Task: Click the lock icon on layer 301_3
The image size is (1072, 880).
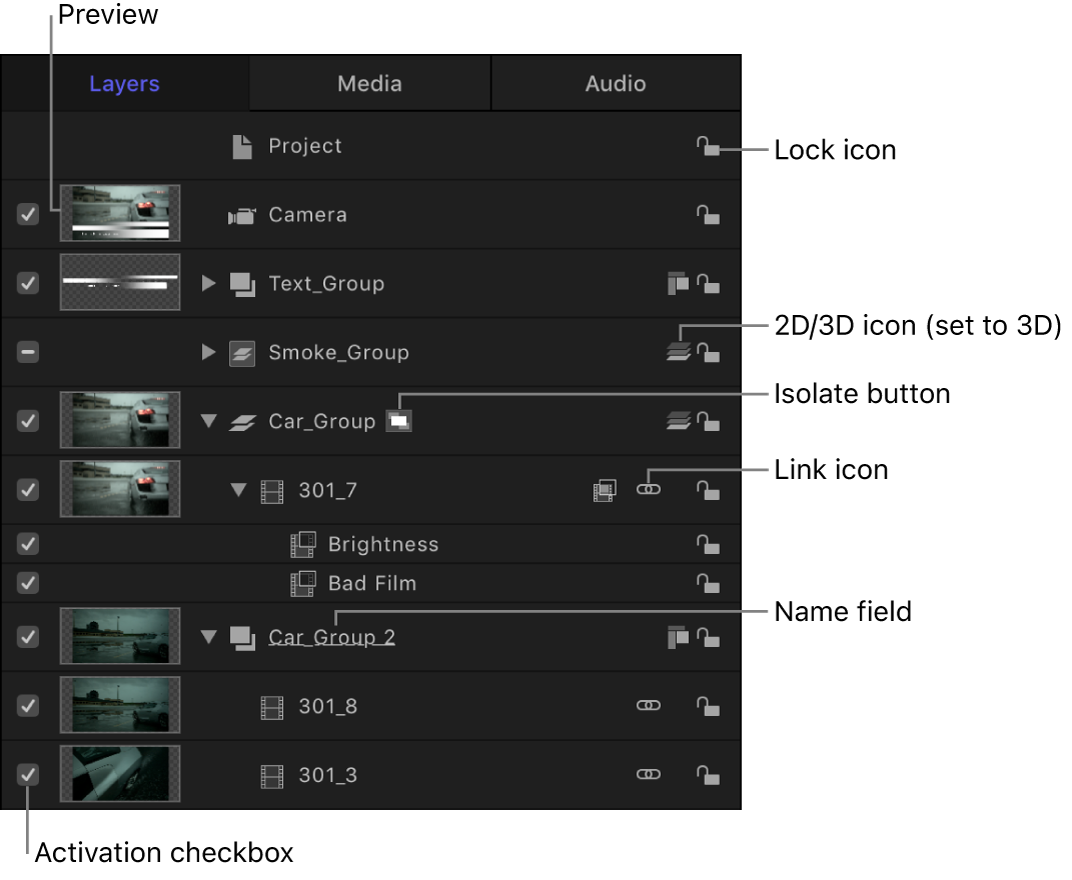Action: coord(708,774)
